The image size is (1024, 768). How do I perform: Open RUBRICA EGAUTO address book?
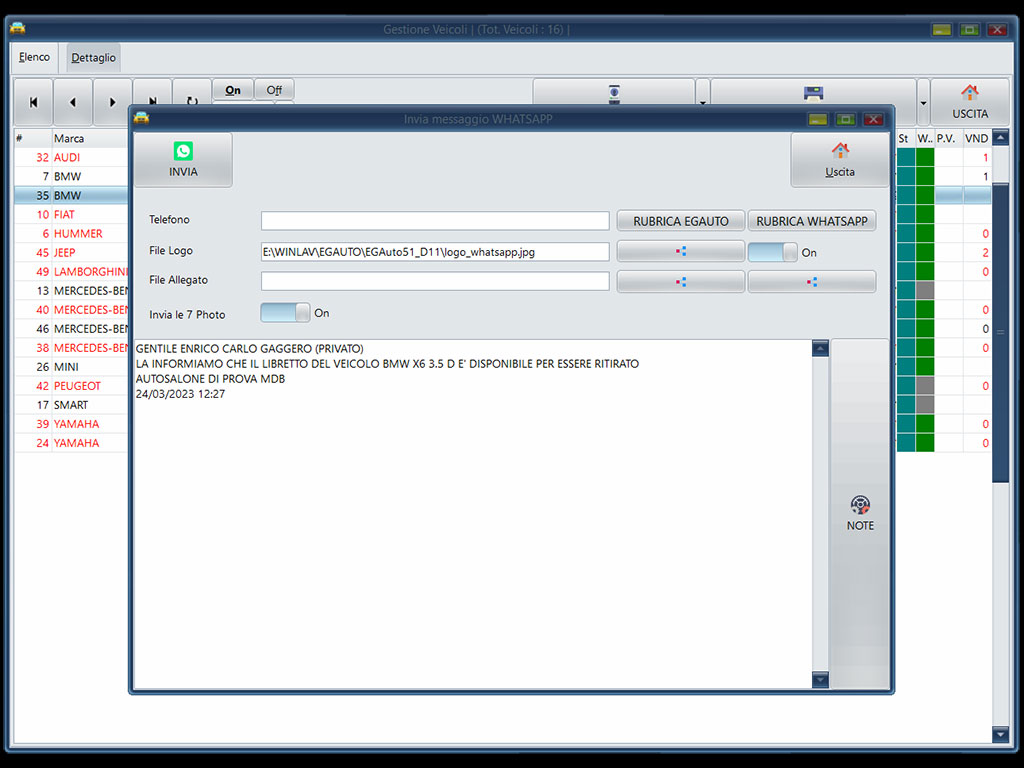[x=680, y=221]
